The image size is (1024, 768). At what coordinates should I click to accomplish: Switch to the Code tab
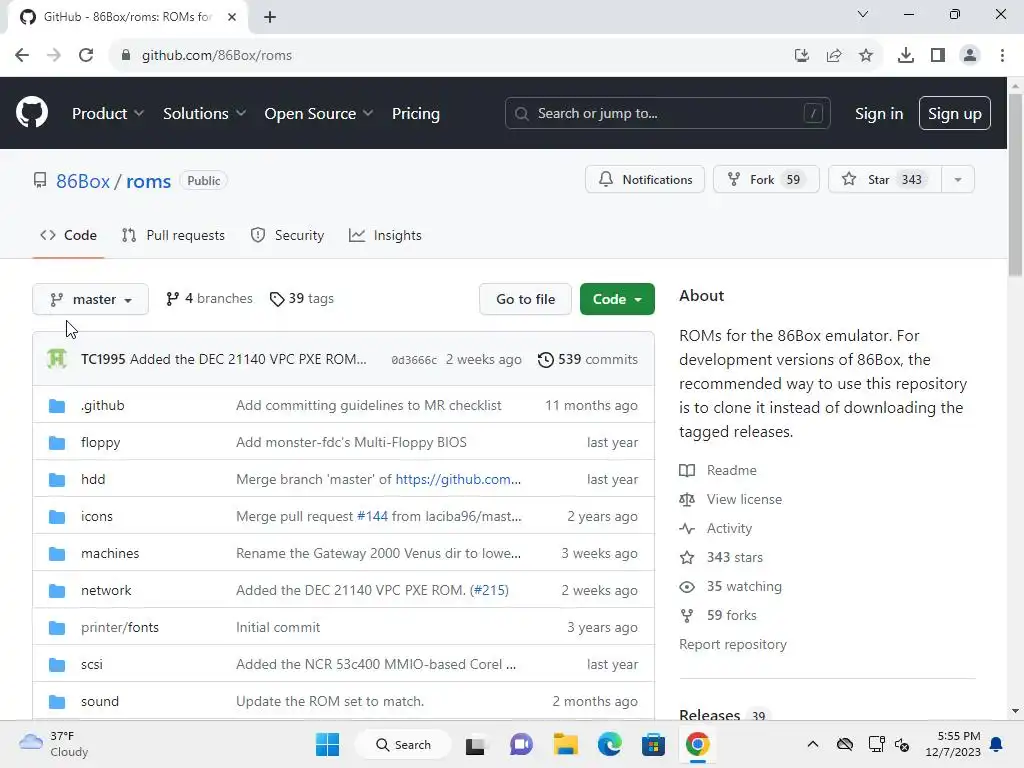coord(69,235)
